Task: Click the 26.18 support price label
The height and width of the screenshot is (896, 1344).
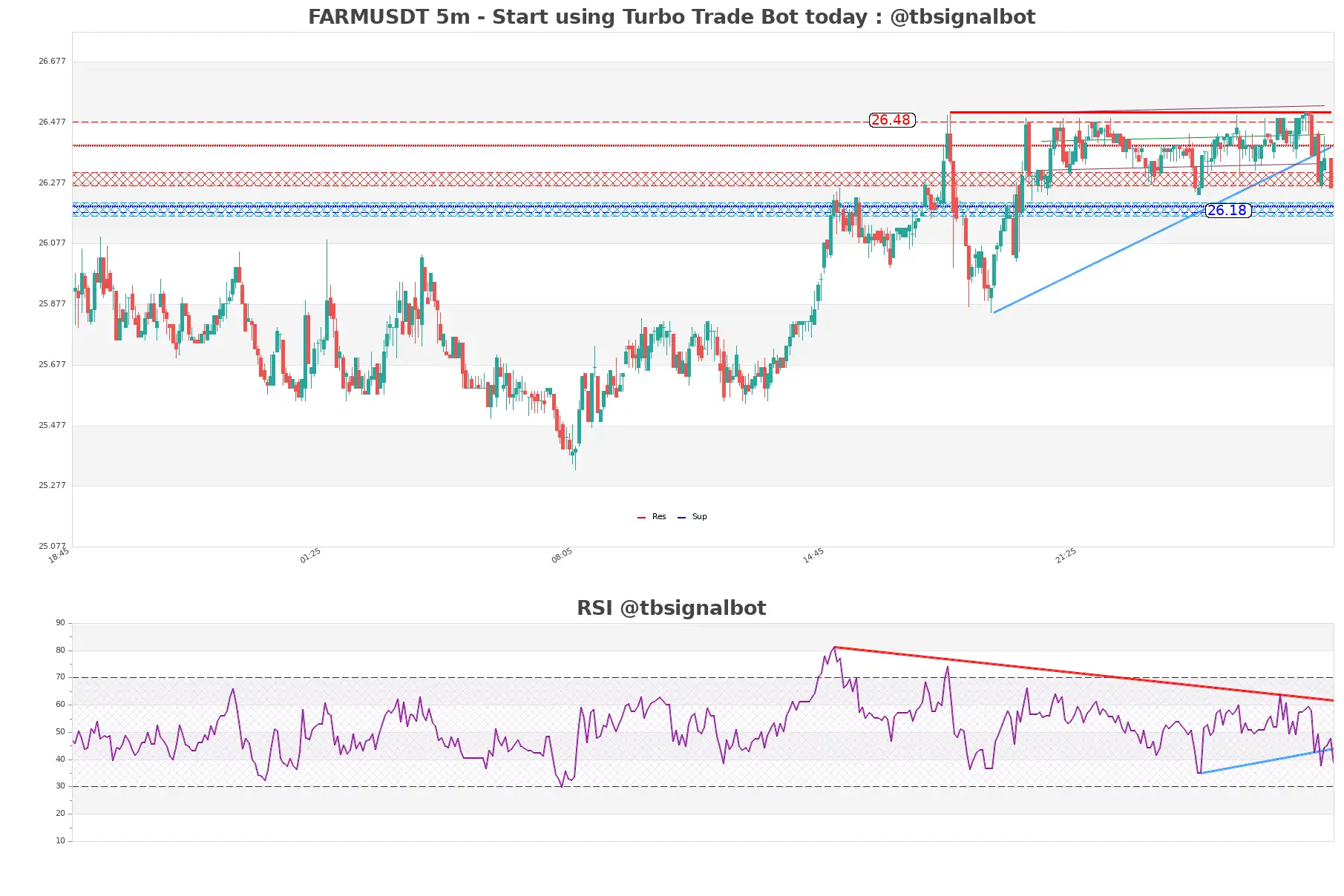Action: tap(1228, 211)
